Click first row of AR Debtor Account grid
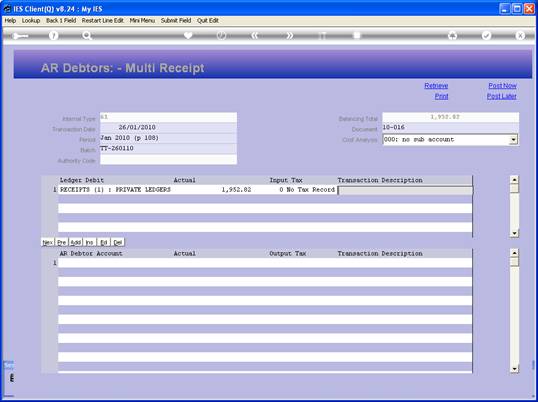Image resolution: width=538 pixels, height=402 pixels. (265, 263)
